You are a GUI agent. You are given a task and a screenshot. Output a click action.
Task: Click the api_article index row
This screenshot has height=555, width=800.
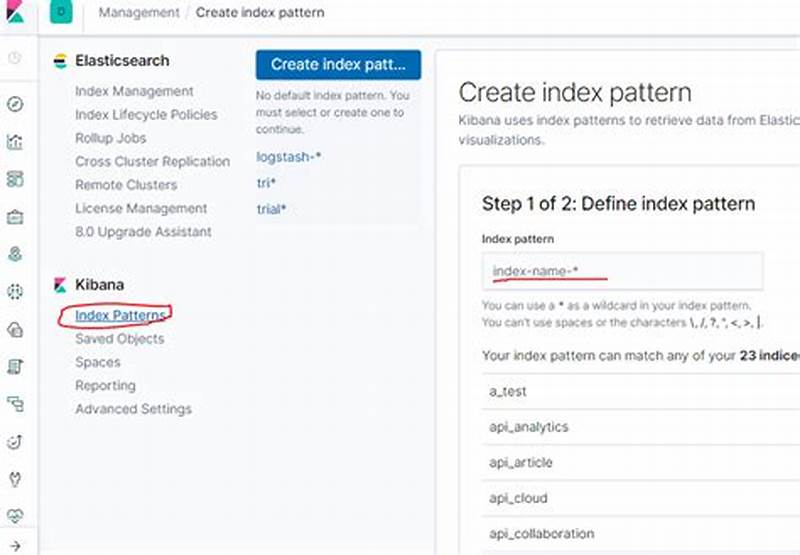[640, 463]
